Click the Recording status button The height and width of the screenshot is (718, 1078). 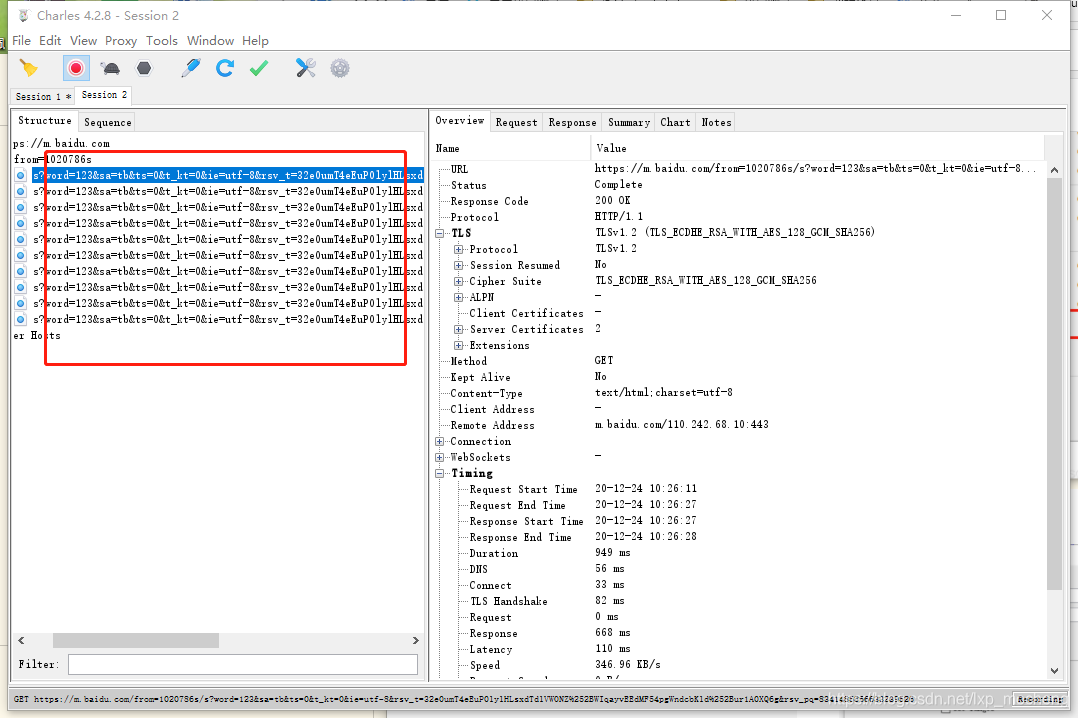pyautogui.click(x=1040, y=699)
